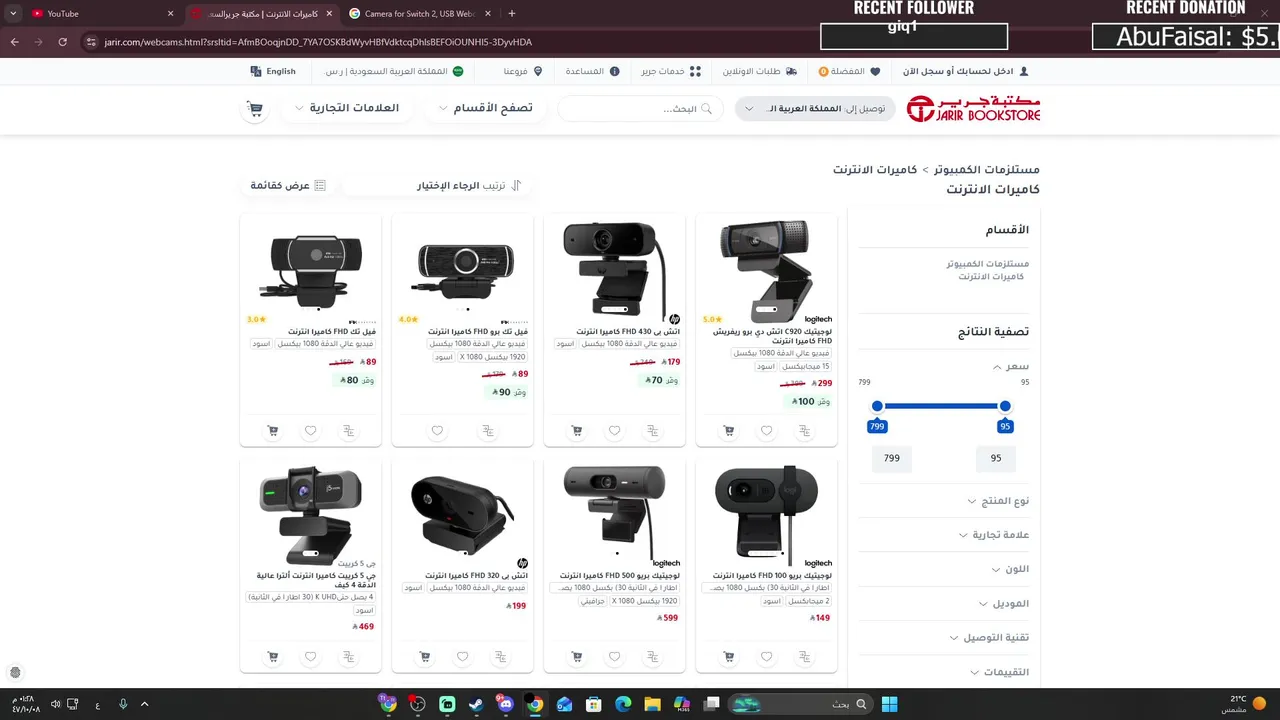This screenshot has width=1280, height=720.
Task: Open Steam from the taskbar
Action: (x=476, y=704)
